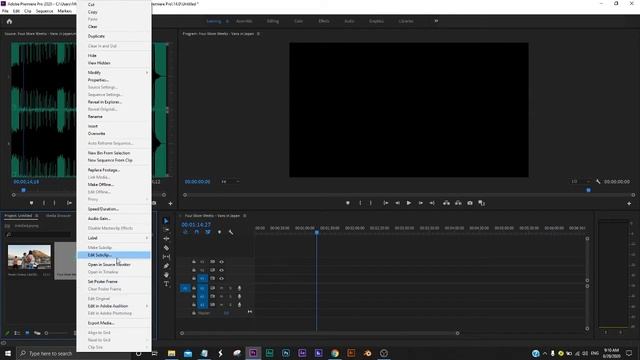Screen dimensions: 640x360
Task: Switch to Editing workspace
Action: tap(273, 21)
